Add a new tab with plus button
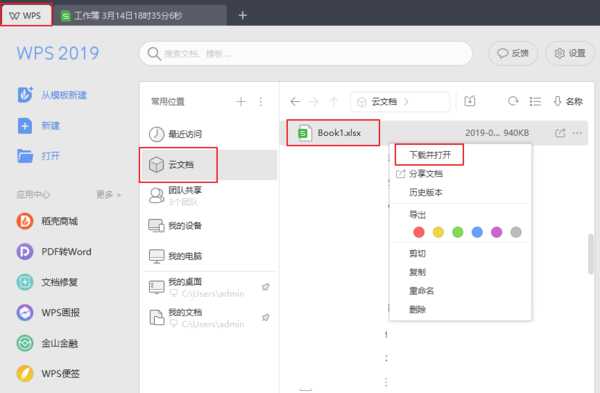This screenshot has width=600, height=393. coord(243,16)
